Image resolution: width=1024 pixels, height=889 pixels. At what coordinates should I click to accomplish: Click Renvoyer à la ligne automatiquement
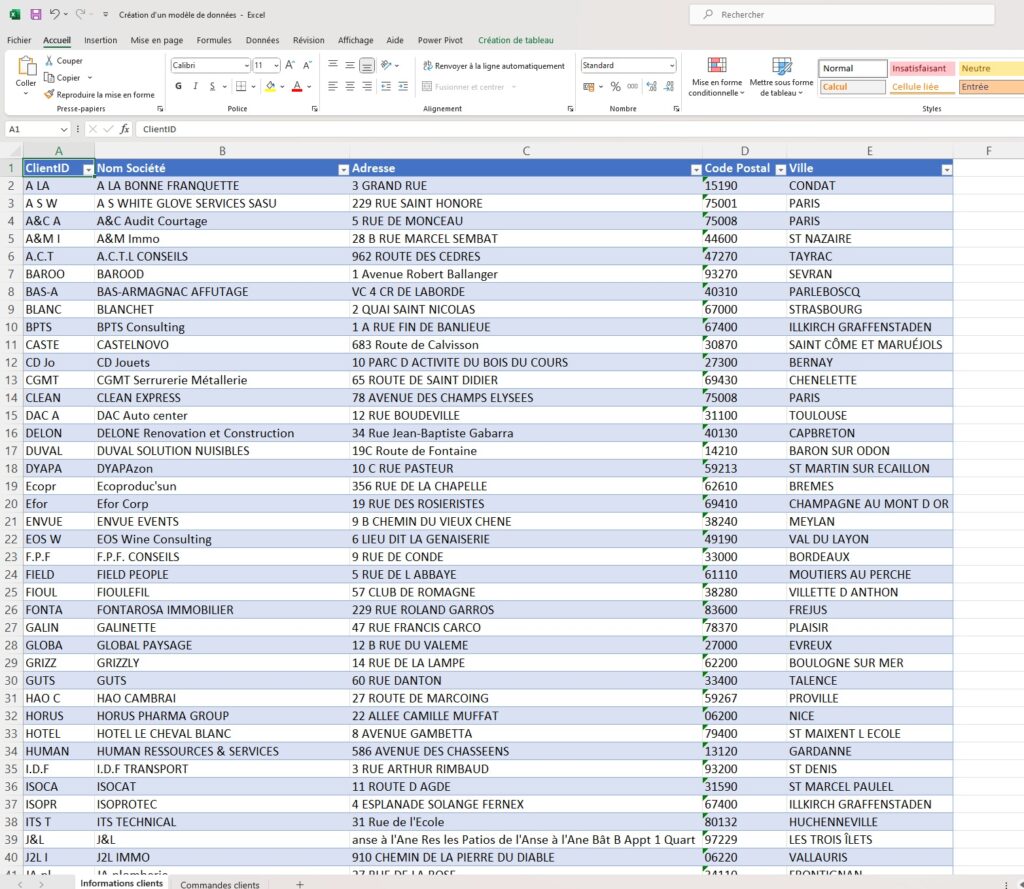[494, 65]
